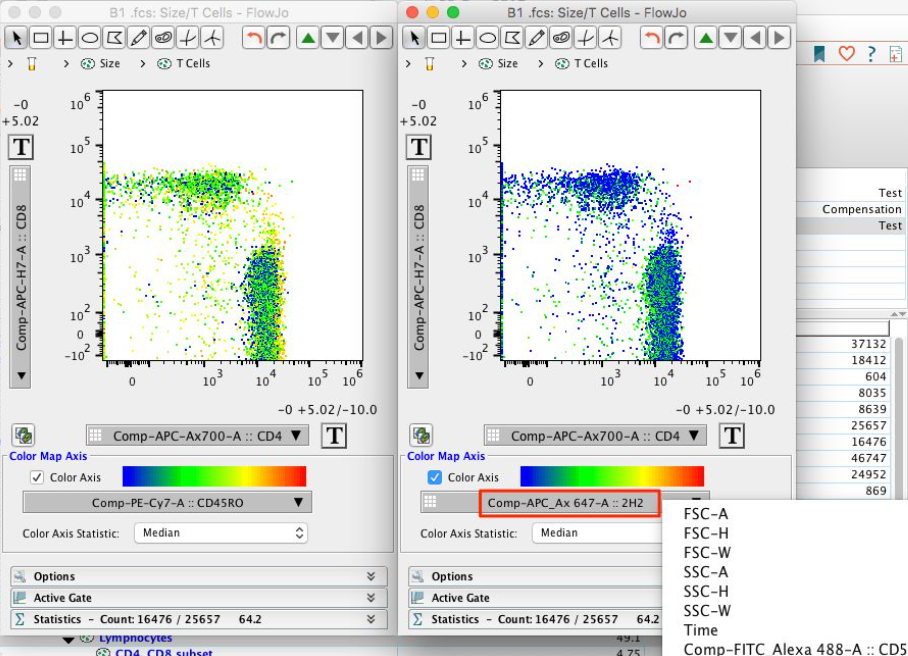Select the ellipse gate tool in left window
This screenshot has width=908, height=656.
[x=89, y=38]
